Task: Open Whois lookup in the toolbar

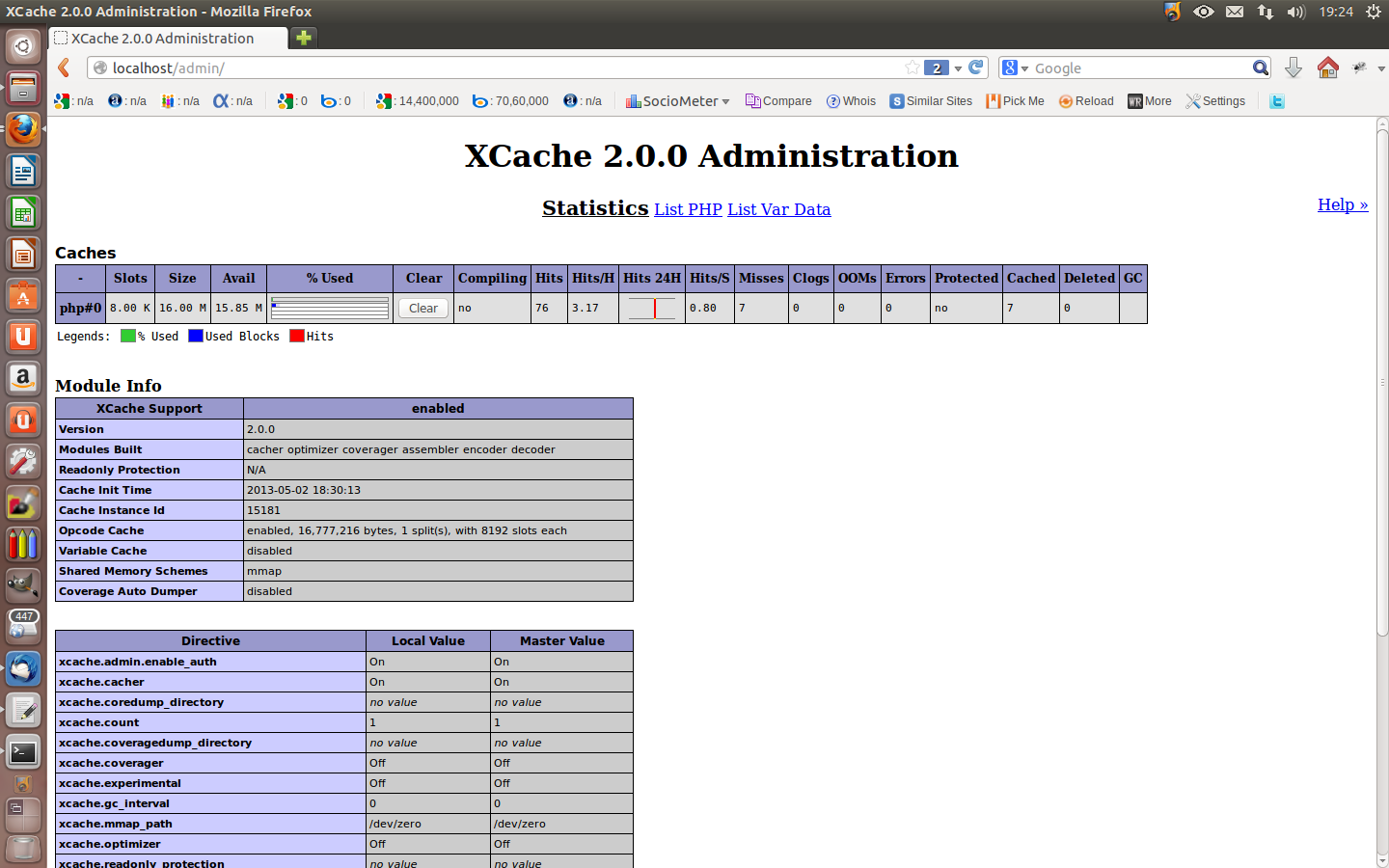Action: click(851, 101)
